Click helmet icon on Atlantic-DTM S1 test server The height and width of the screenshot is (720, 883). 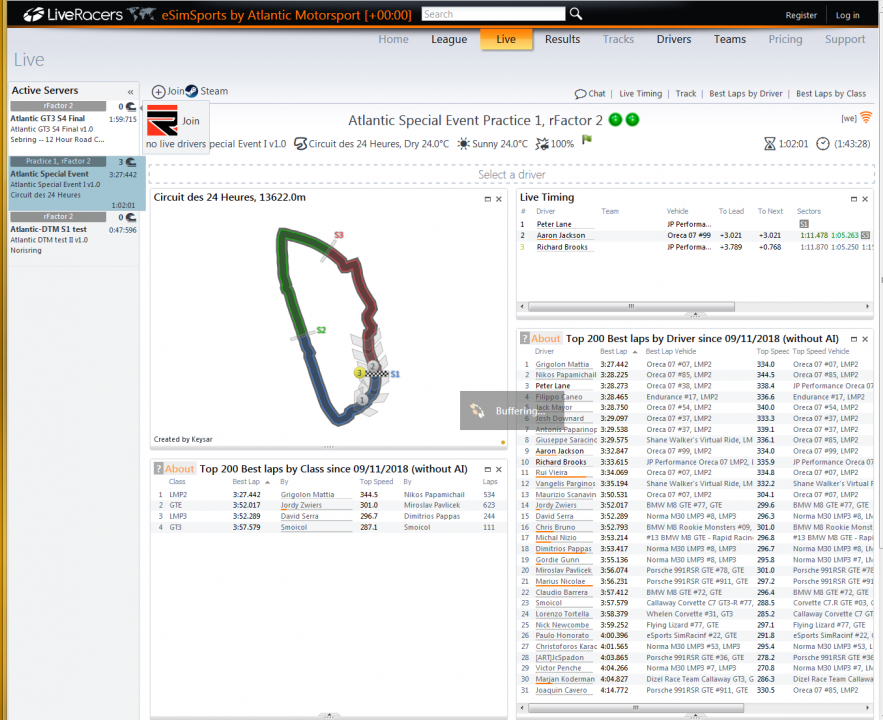131,217
